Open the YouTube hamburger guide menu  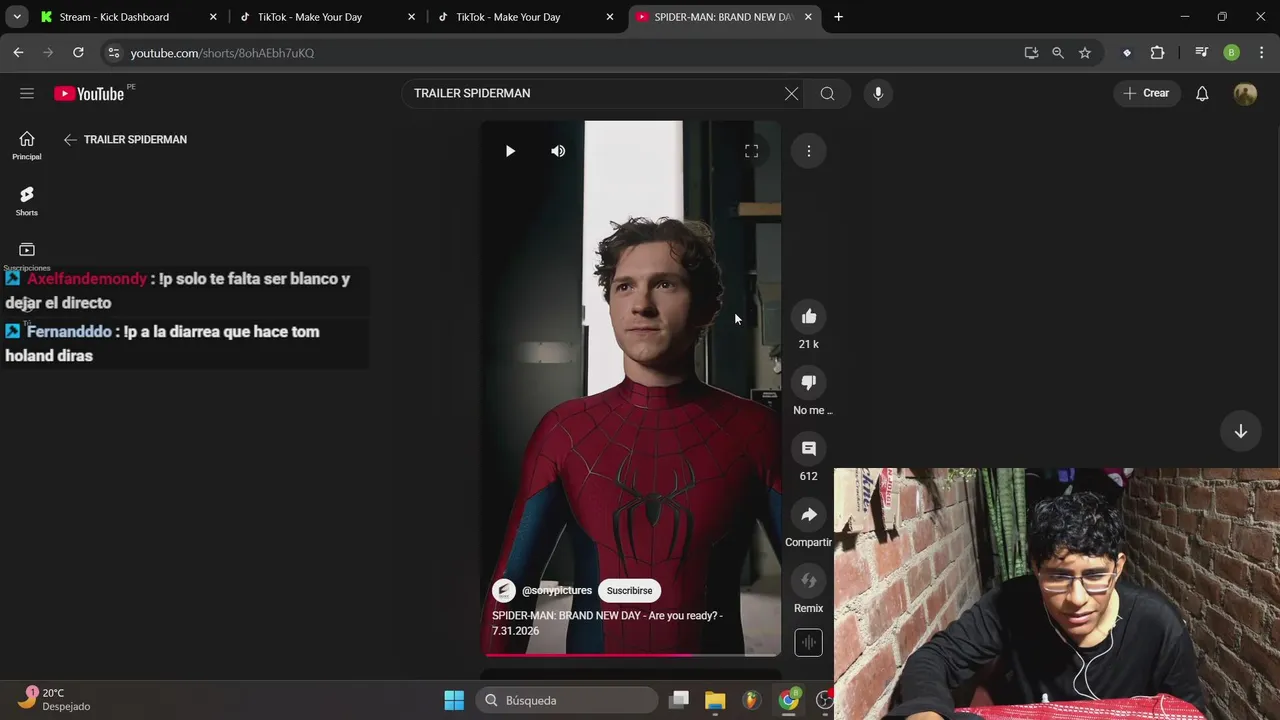coord(27,93)
